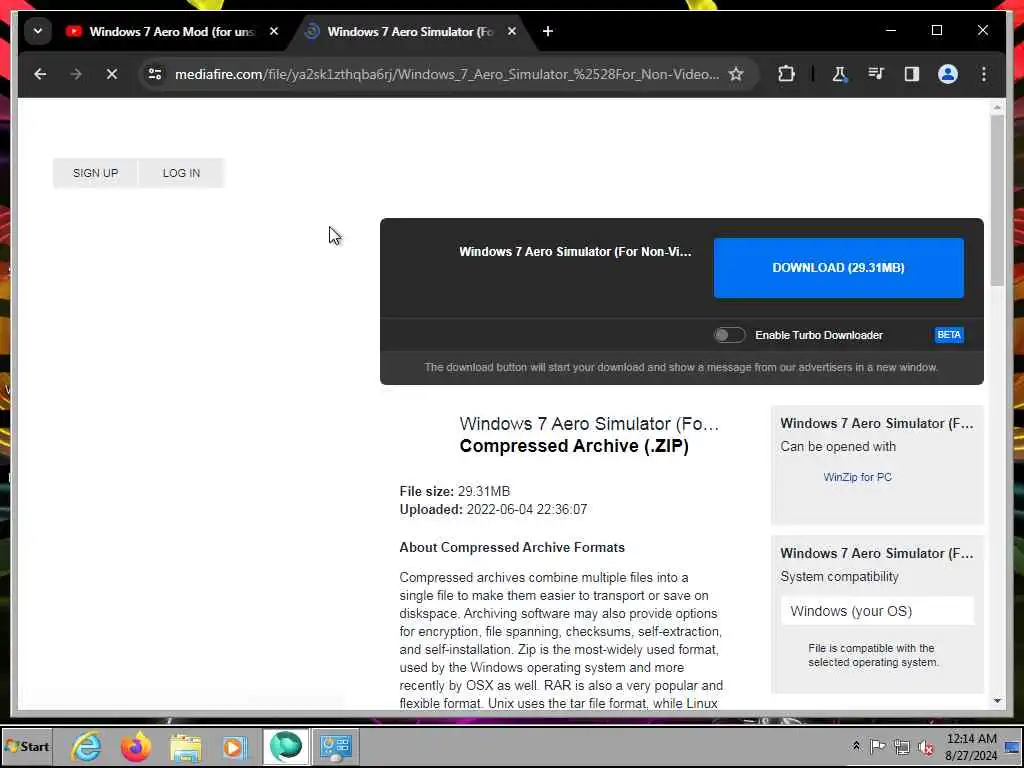This screenshot has height=768, width=1024.
Task: Click the 'About Compressed Archive Formats' heading
Action: (512, 547)
